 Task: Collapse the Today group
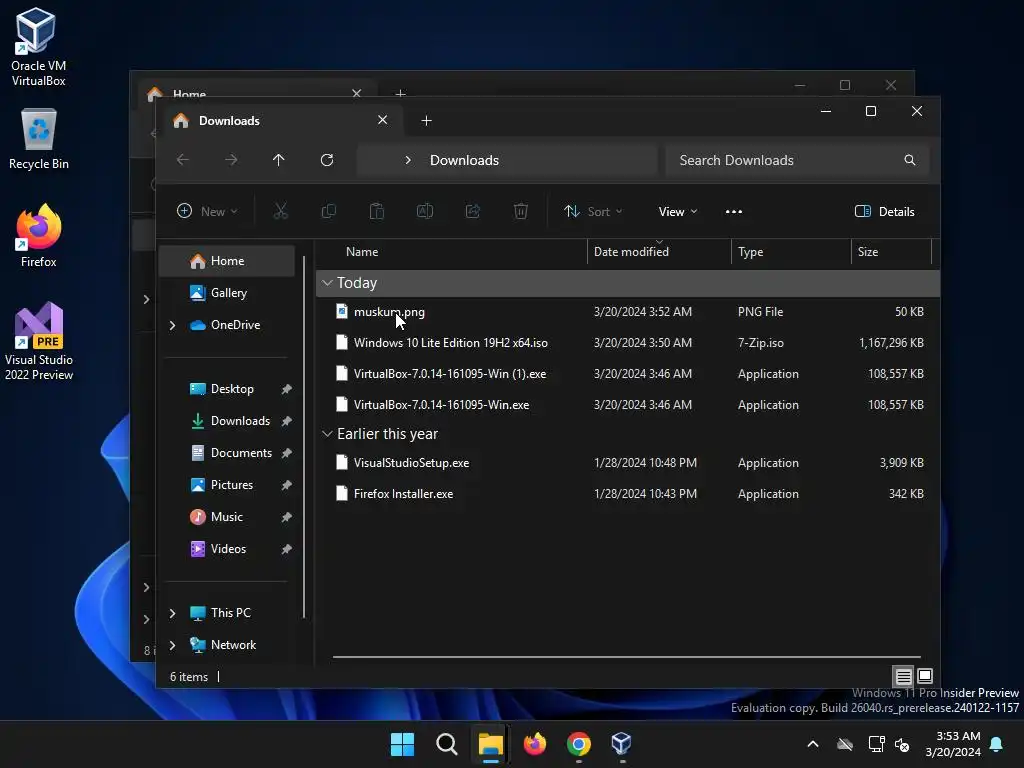pyautogui.click(x=327, y=283)
